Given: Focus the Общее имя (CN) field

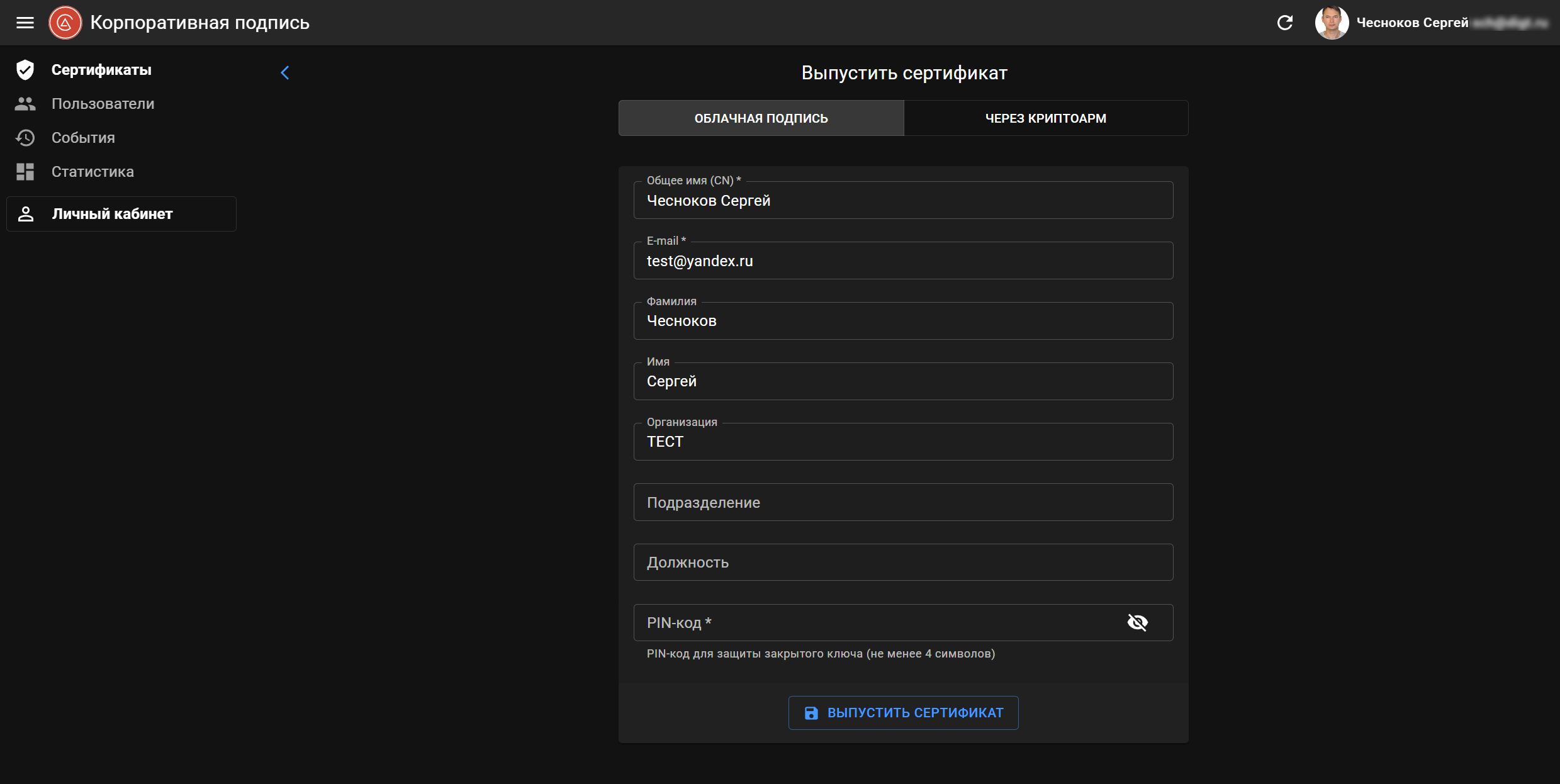Looking at the screenshot, I should (x=903, y=200).
